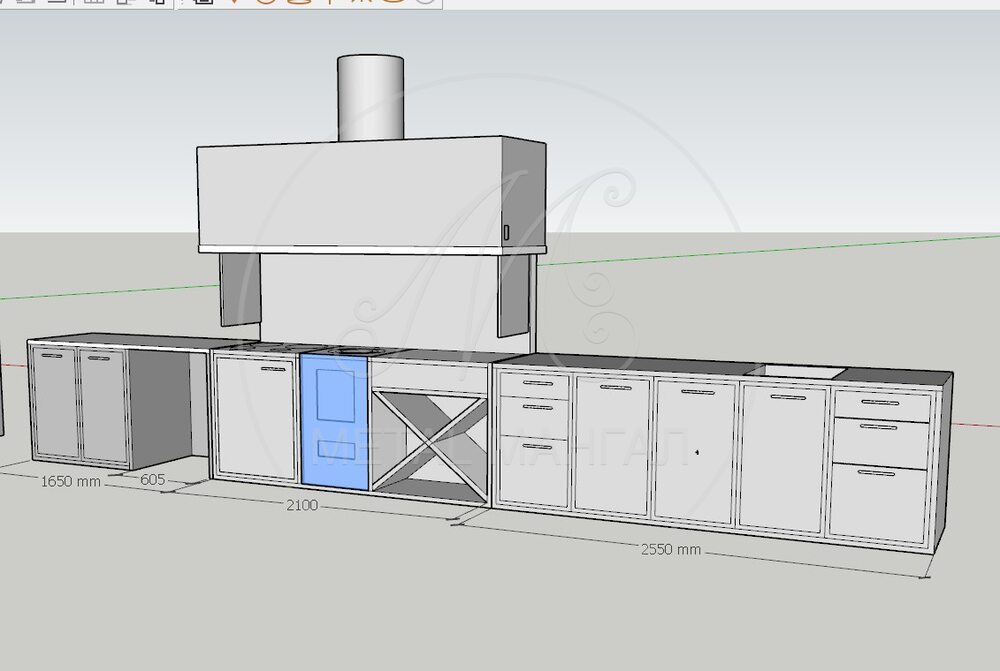Screen dimensions: 1000x671
Task: Select the far-left cabinet's left door
Action: pyautogui.click(x=55, y=403)
